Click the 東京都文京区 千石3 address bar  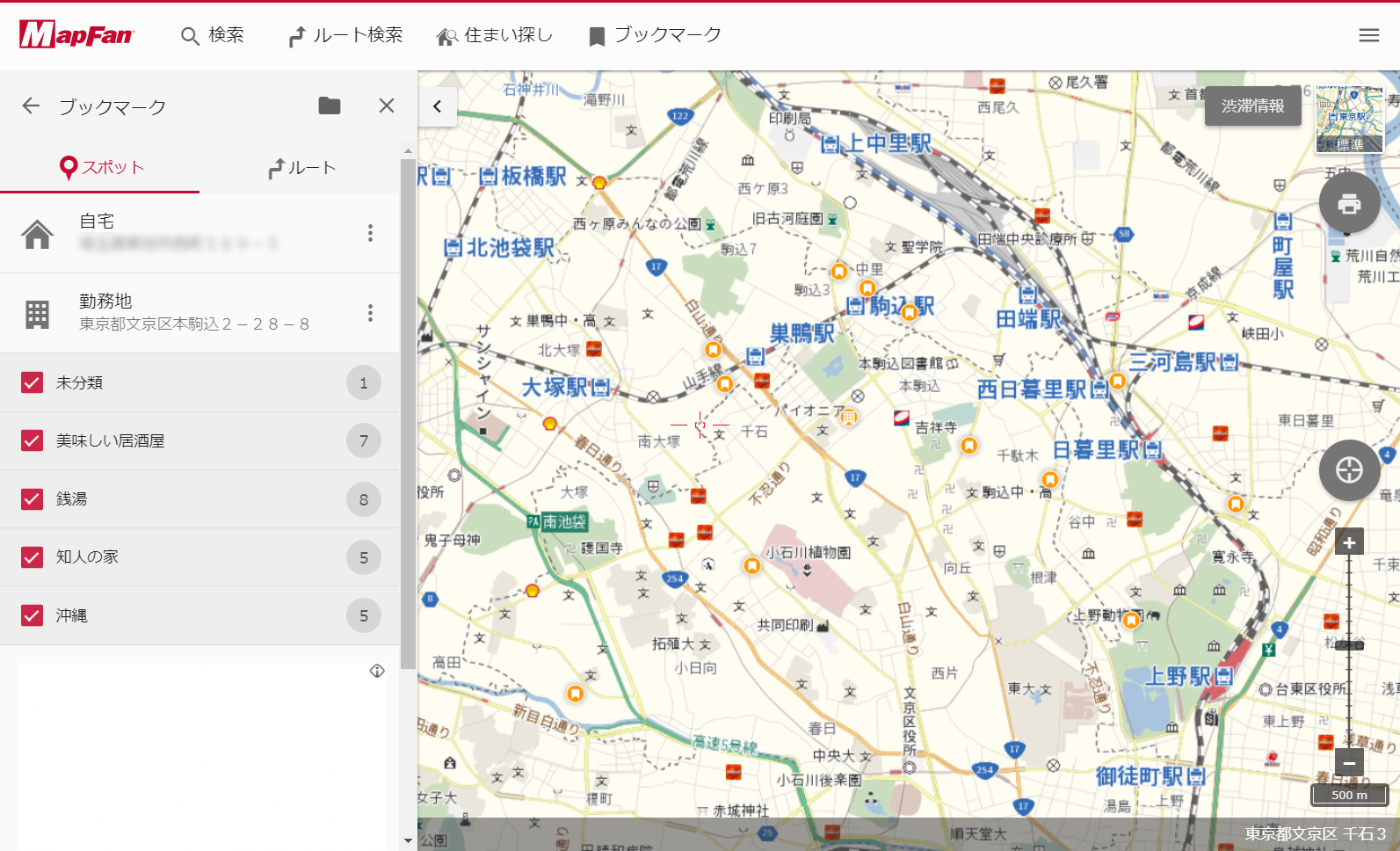(x=1316, y=833)
